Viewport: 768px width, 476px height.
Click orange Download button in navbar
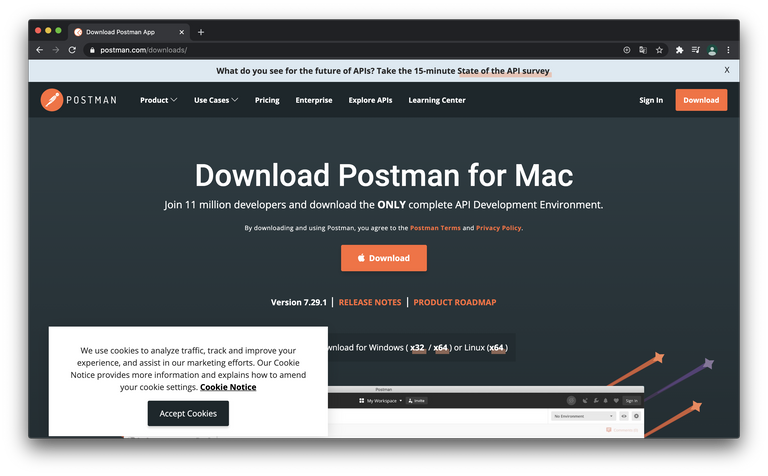(701, 100)
